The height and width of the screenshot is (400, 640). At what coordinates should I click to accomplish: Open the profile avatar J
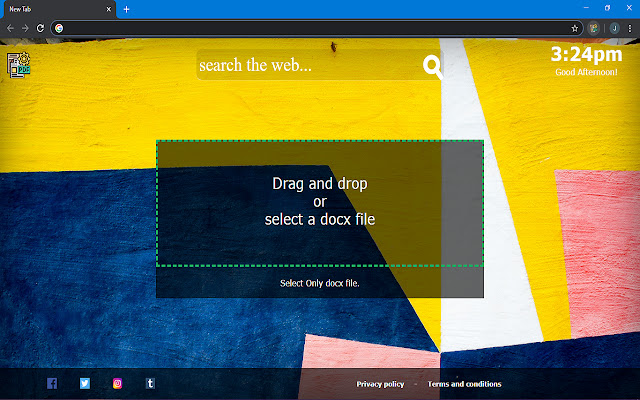614,28
